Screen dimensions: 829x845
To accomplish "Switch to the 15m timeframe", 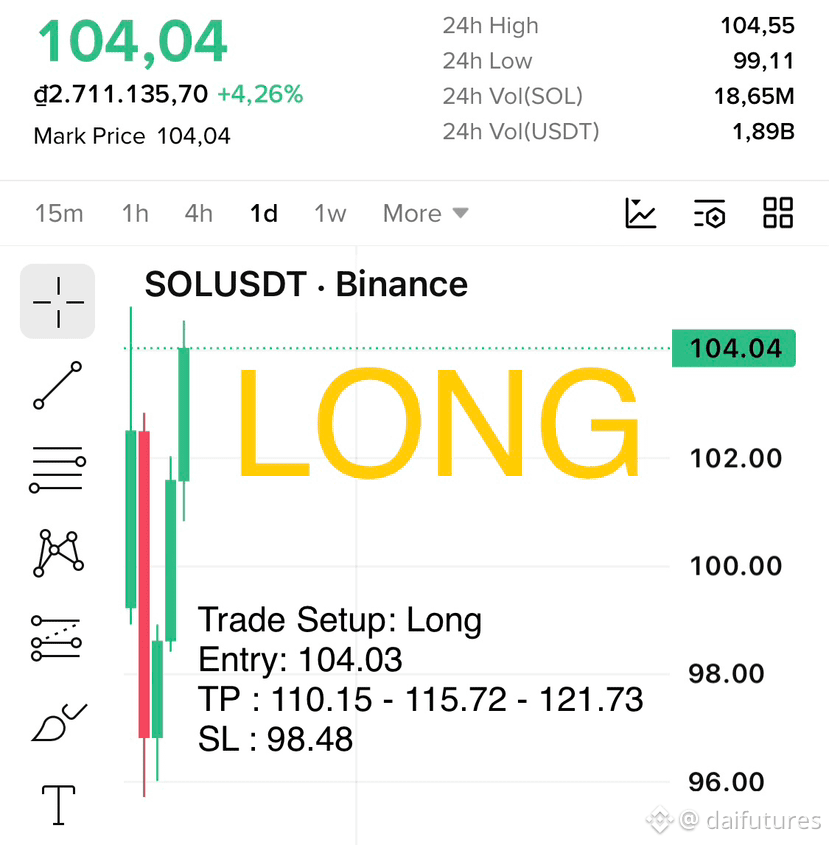I will coord(59,213).
